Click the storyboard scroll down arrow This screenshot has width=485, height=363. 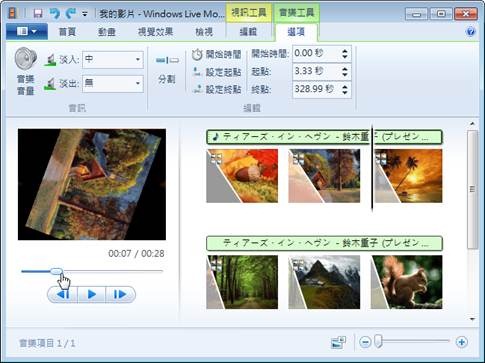472,319
